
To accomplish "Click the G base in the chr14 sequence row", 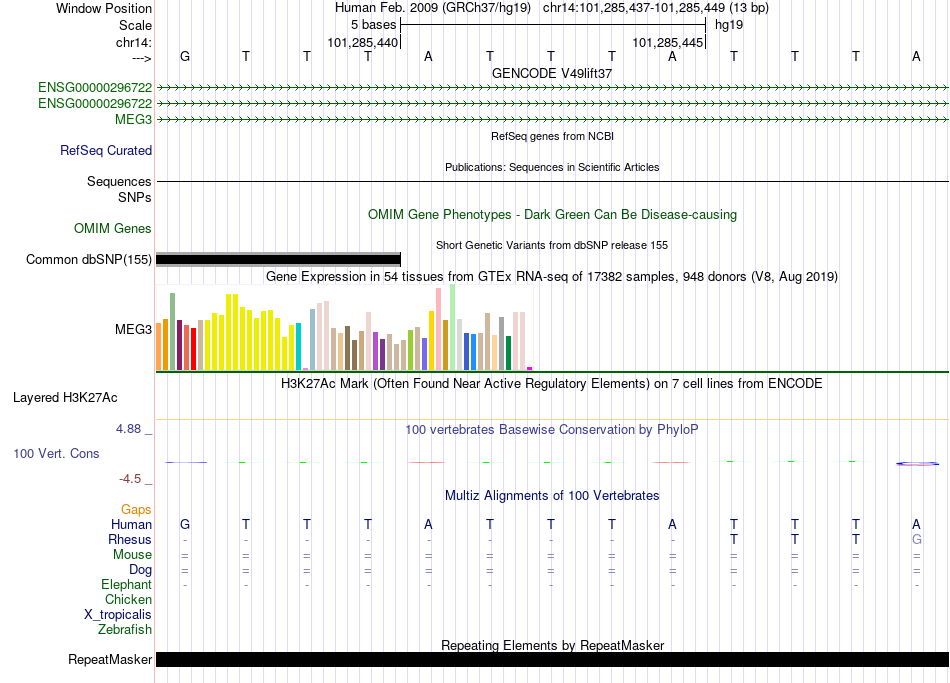I will (185, 56).
